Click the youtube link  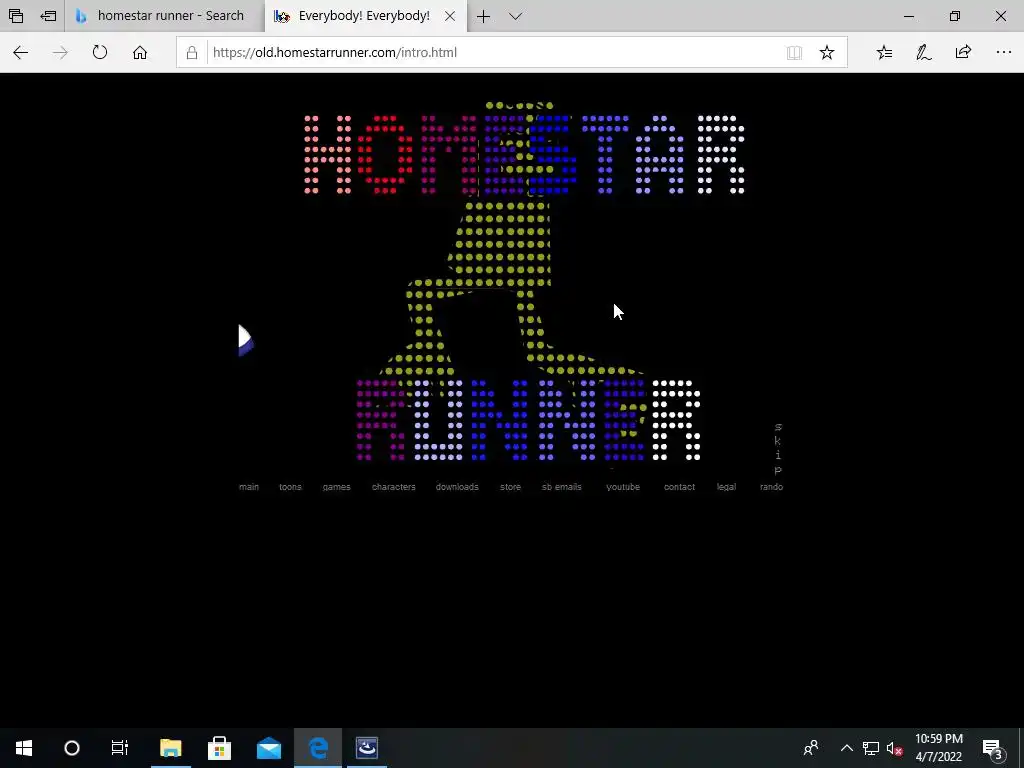click(x=623, y=487)
